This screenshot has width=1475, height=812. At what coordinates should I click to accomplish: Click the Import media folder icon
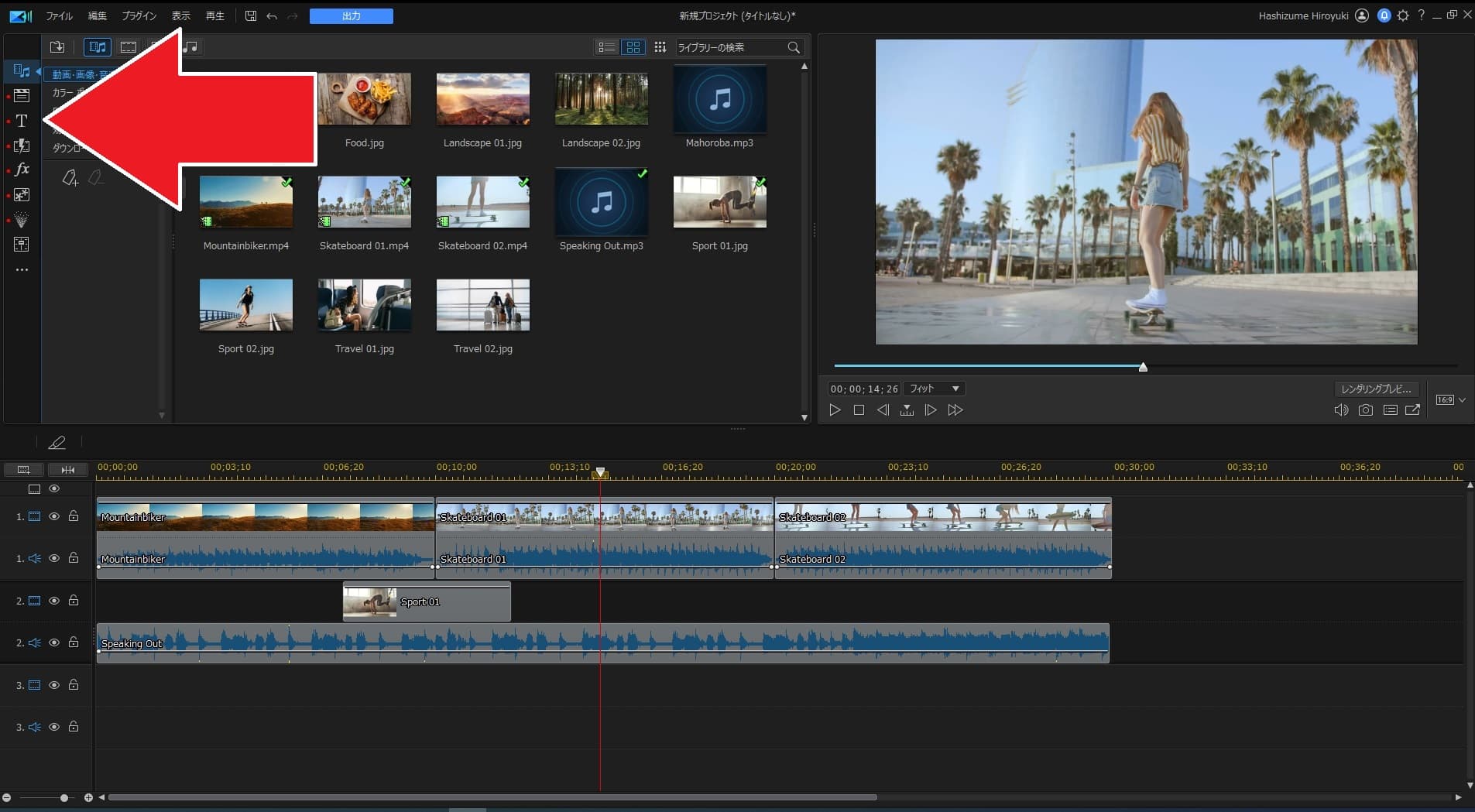coord(57,47)
